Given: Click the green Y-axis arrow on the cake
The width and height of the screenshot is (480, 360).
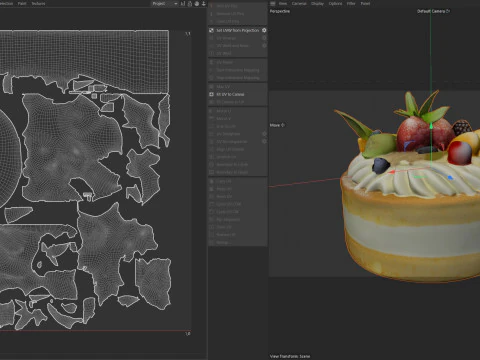Looking at the screenshot, I should tap(431, 126).
